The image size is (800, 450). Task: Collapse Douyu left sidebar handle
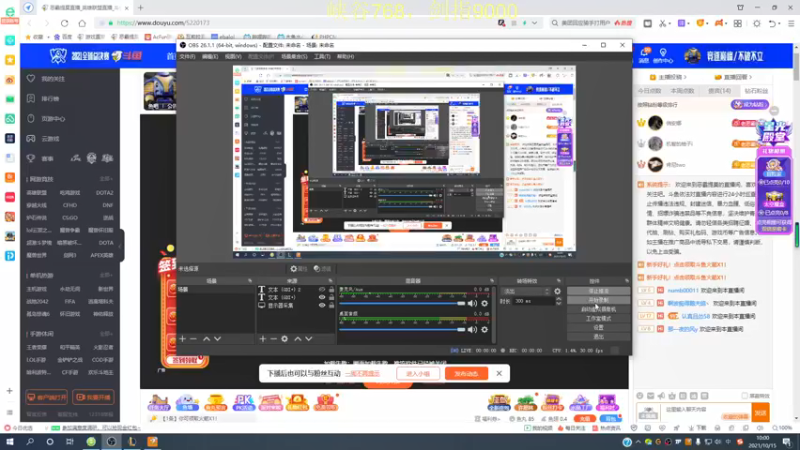coord(121,246)
